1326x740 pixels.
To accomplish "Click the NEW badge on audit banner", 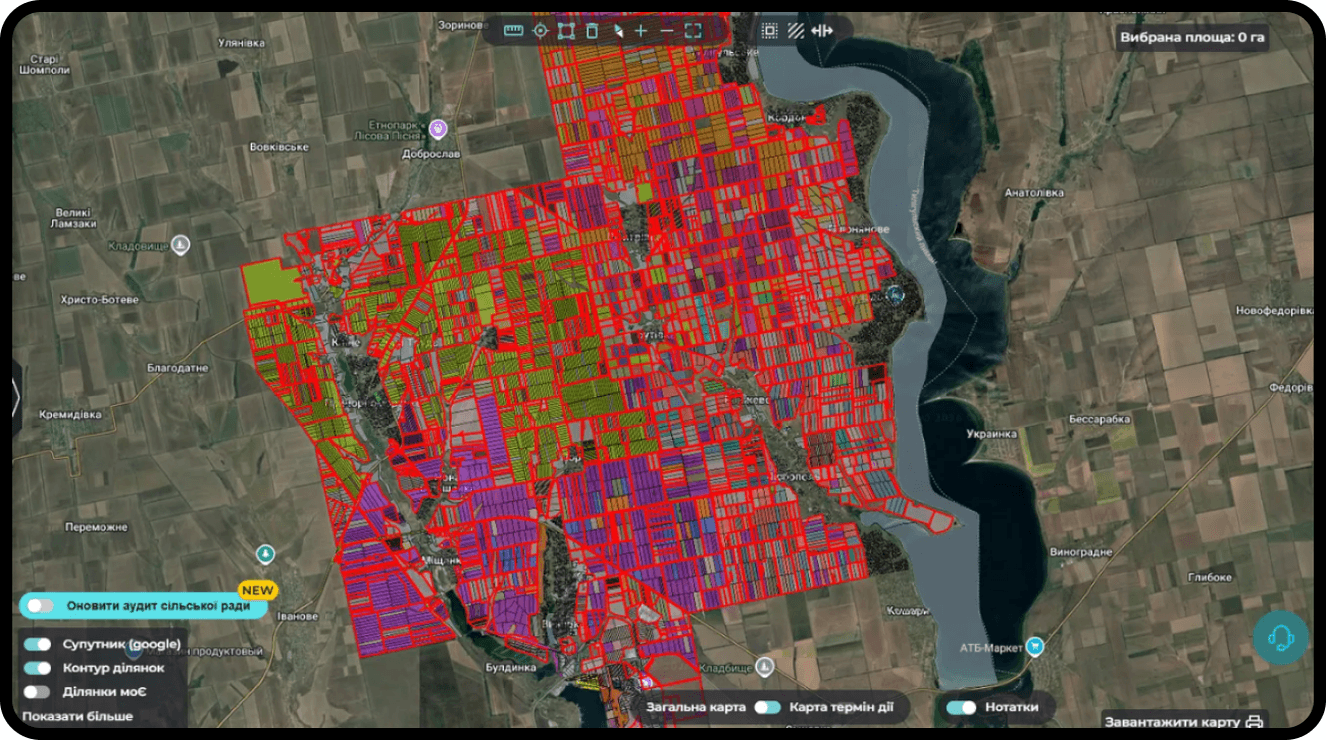I will coord(257,590).
